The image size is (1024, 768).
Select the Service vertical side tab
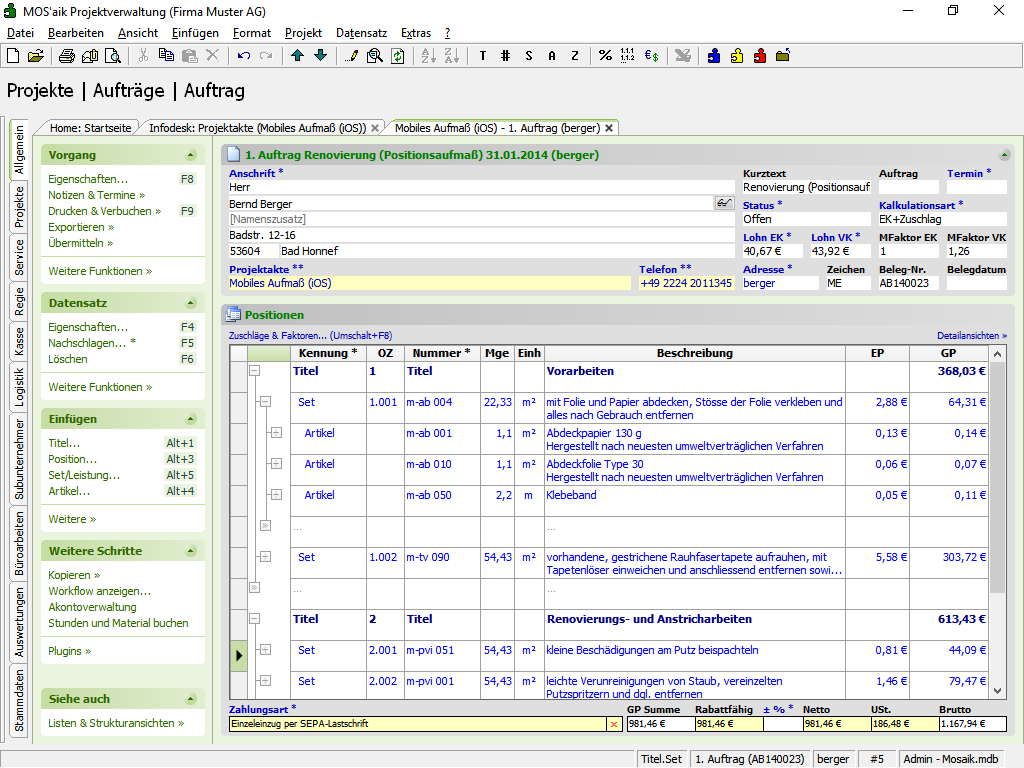click(19, 256)
